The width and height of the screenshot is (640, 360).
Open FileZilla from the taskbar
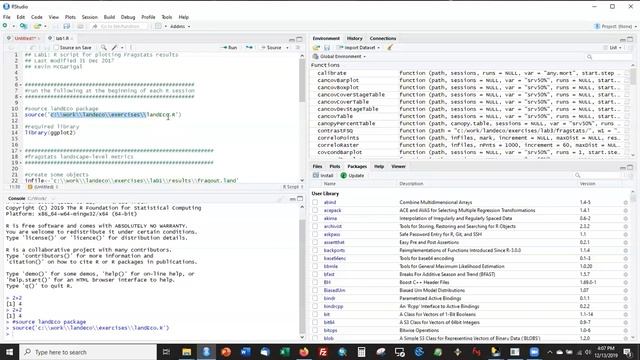click(324, 352)
